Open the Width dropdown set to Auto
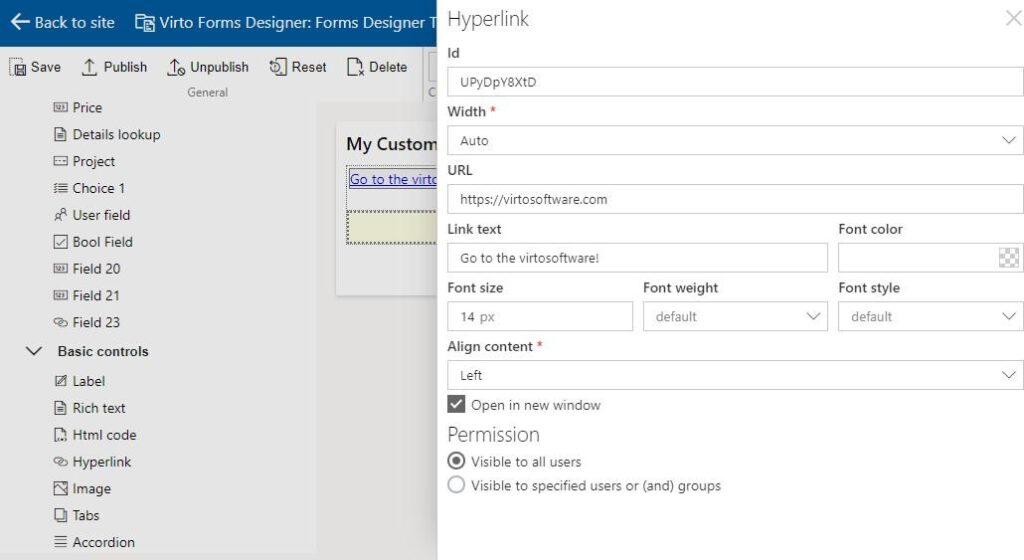This screenshot has height=560, width=1024. (735, 140)
